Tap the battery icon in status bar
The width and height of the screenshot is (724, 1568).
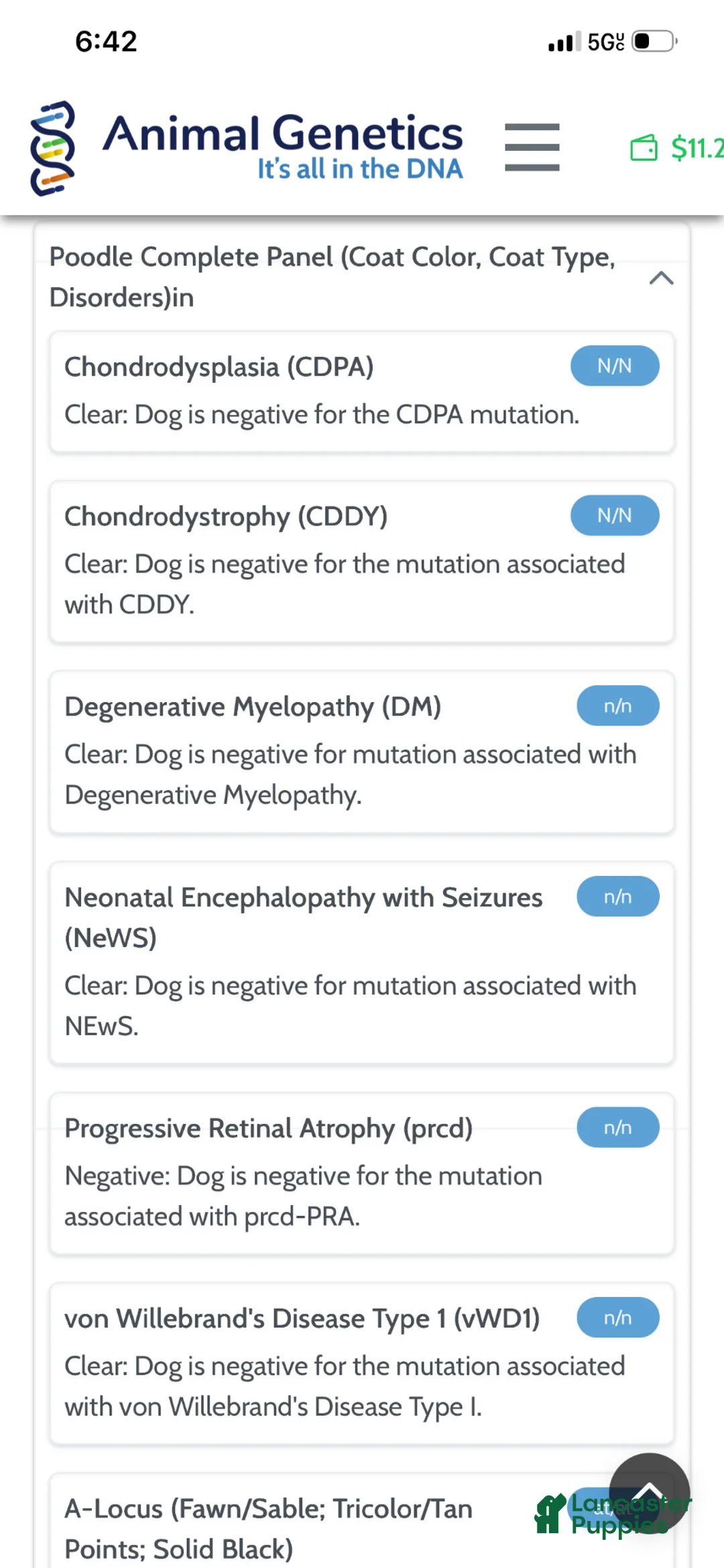(654, 42)
